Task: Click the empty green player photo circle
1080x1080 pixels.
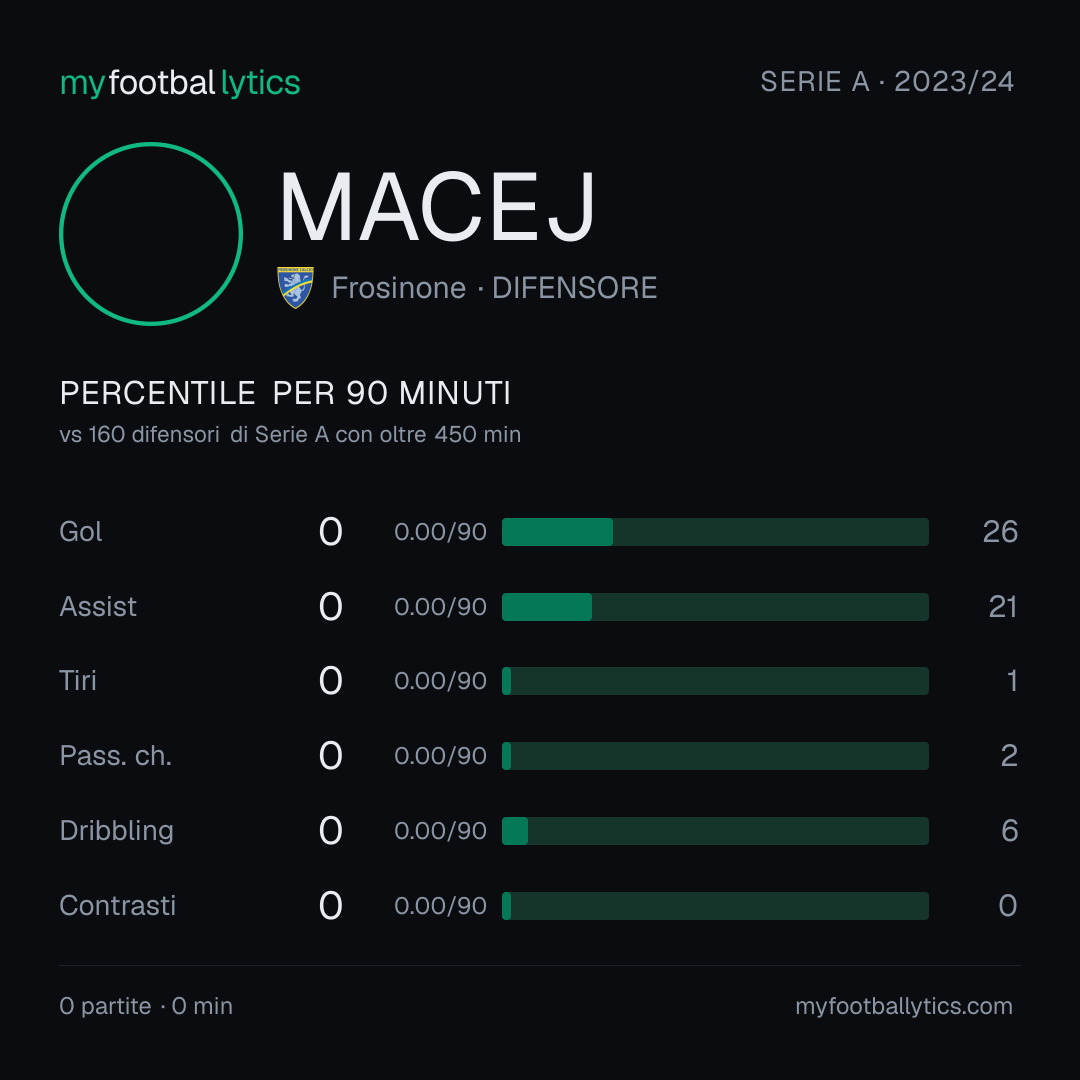Action: pyautogui.click(x=151, y=233)
